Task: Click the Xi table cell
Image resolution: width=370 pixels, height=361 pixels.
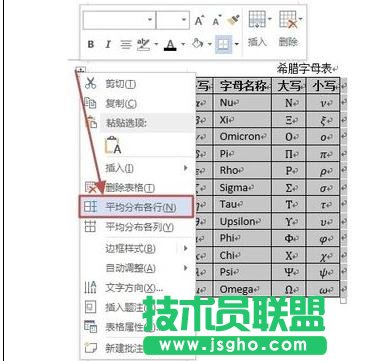Action: click(x=243, y=120)
